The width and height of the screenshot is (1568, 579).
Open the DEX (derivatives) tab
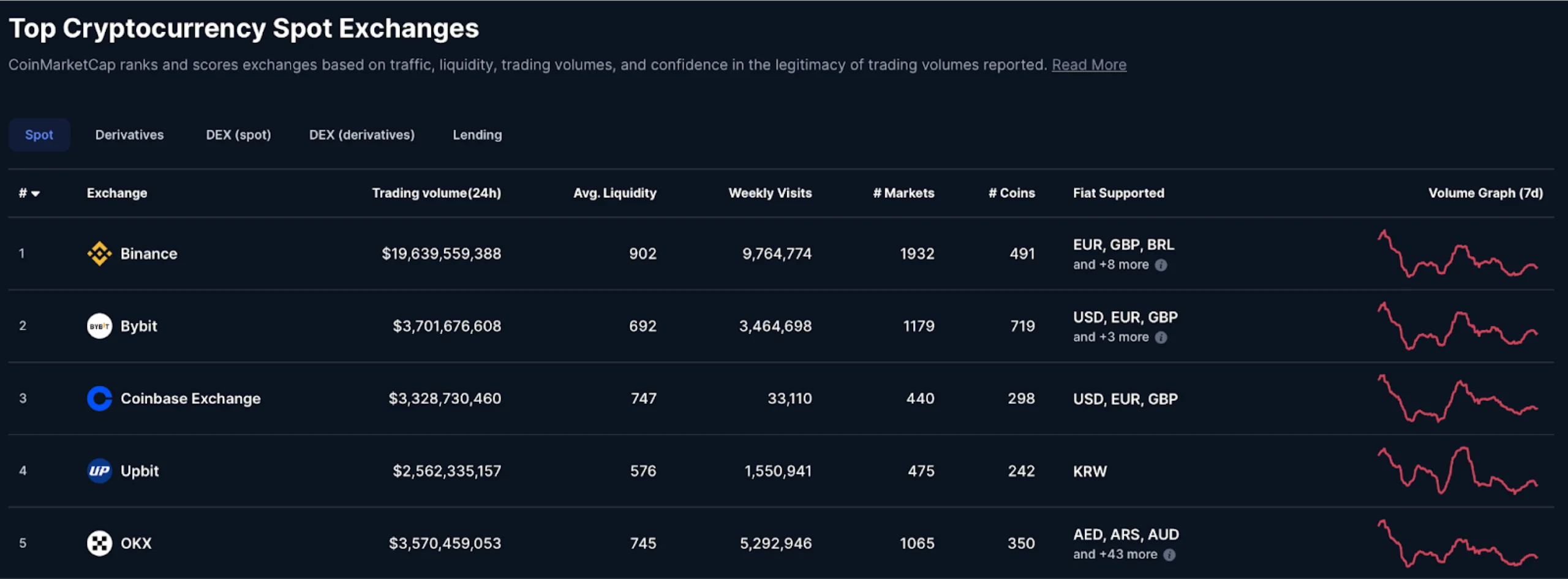point(361,135)
